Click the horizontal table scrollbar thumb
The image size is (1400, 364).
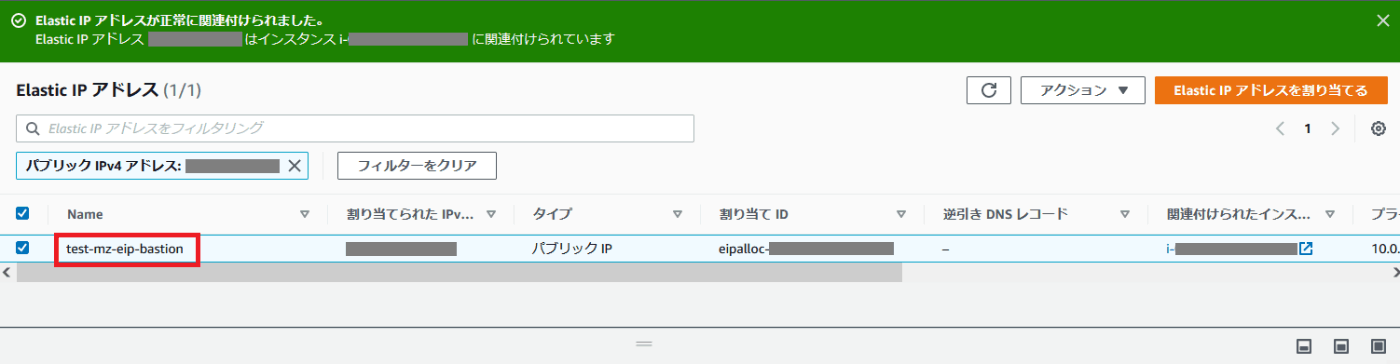[459, 272]
